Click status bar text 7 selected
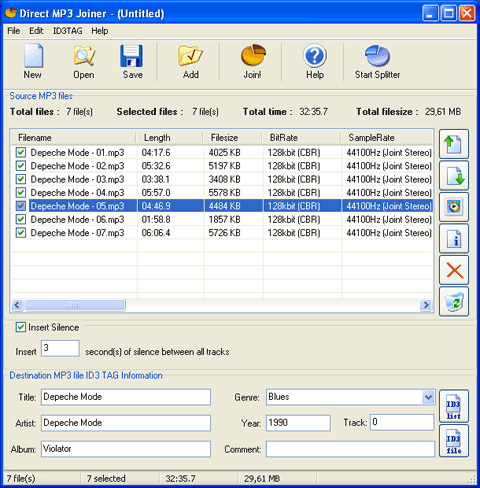 [x=106, y=479]
